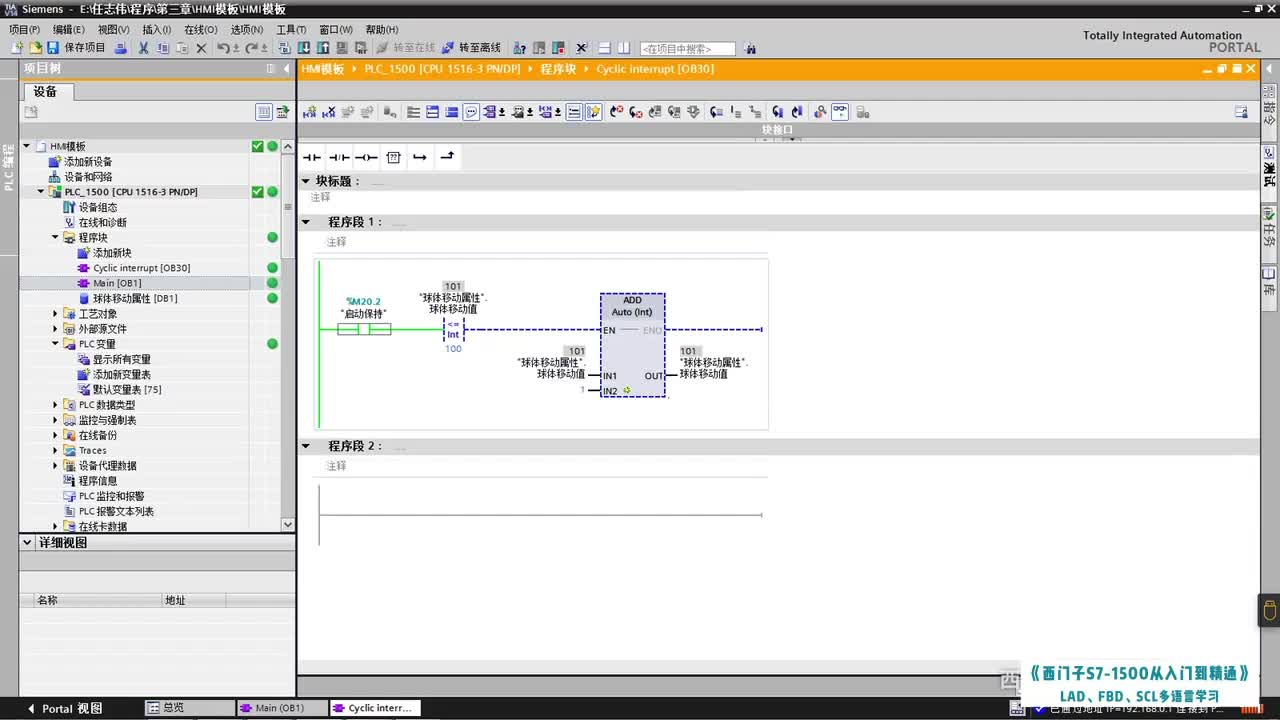The height and width of the screenshot is (720, 1280).
Task: Select 设备和网络 in the project tree
Action: point(88,177)
